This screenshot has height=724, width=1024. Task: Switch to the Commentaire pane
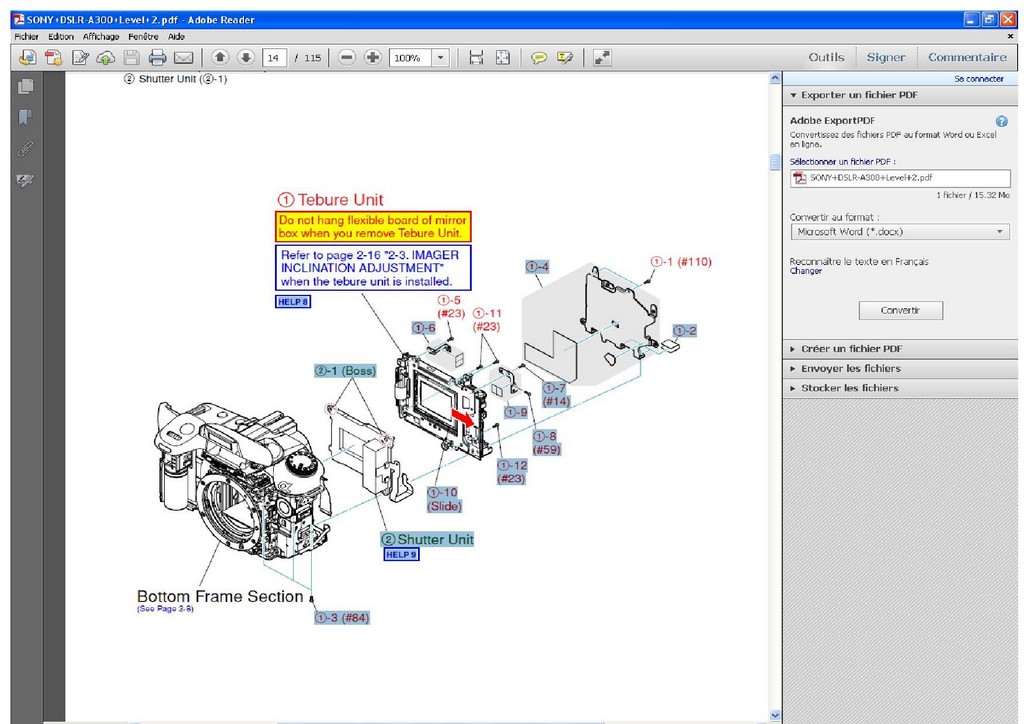pyautogui.click(x=967, y=57)
